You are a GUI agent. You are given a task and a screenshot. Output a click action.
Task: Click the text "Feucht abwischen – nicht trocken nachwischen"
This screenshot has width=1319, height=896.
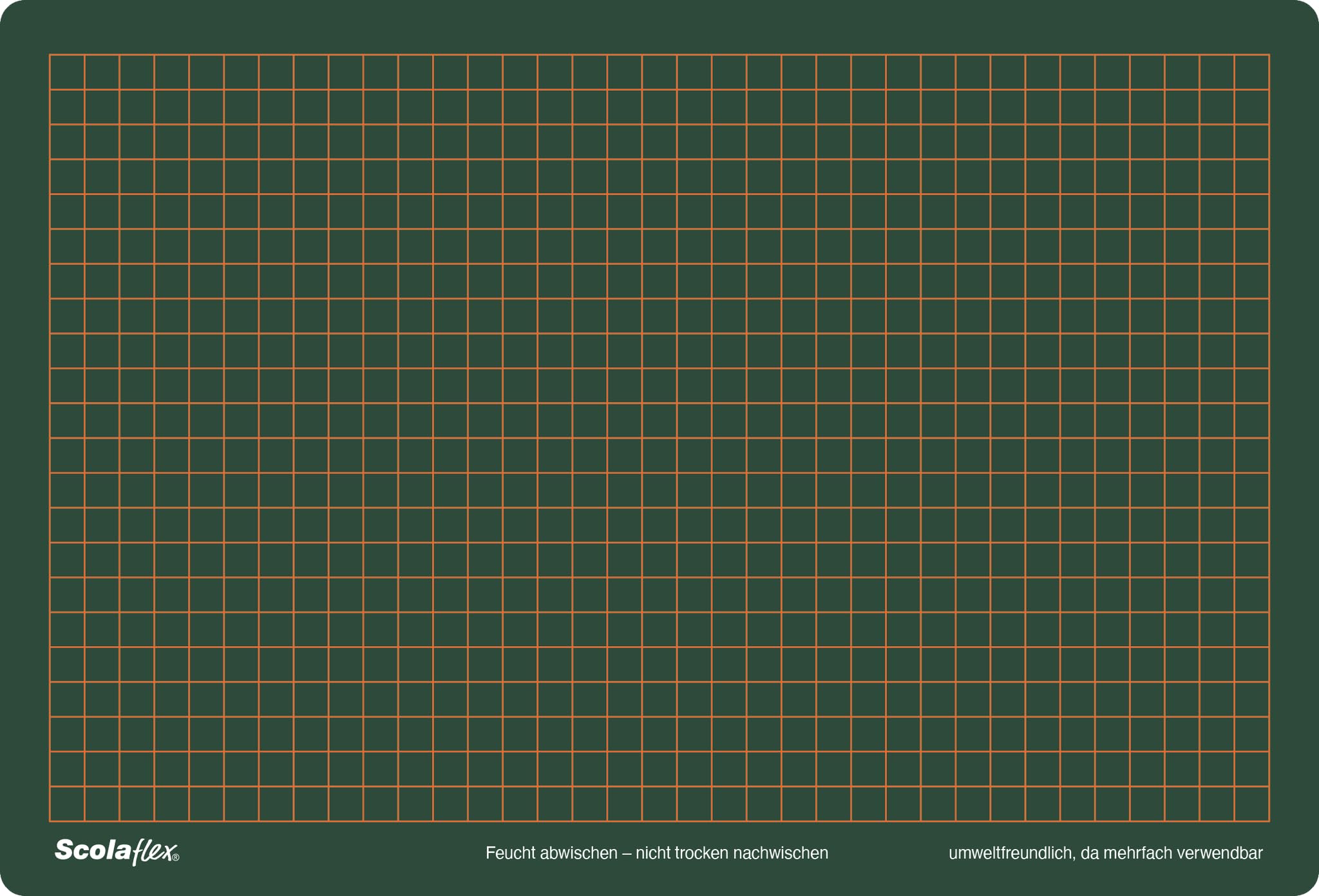pyautogui.click(x=657, y=853)
